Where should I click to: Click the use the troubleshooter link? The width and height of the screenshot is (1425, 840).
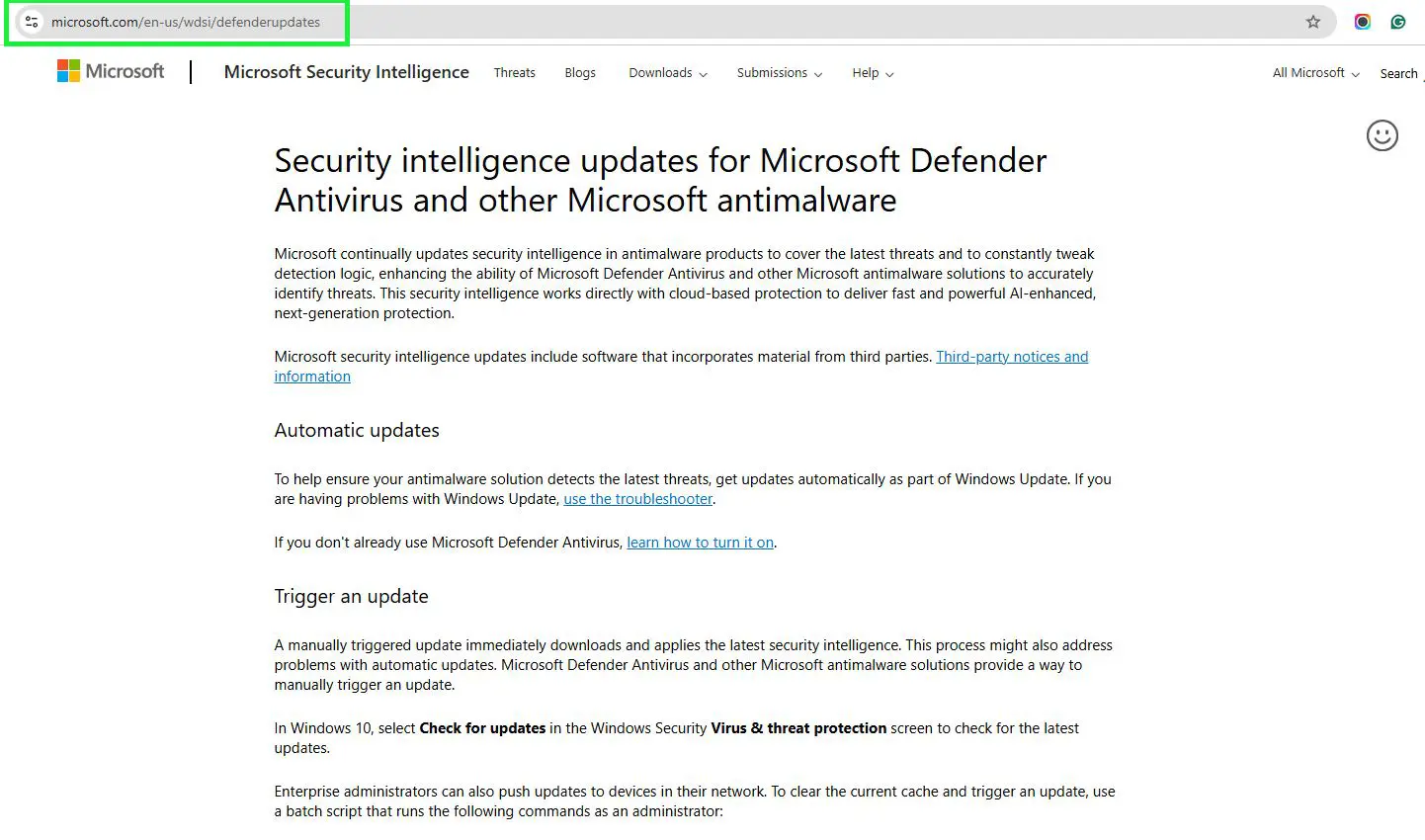point(637,499)
